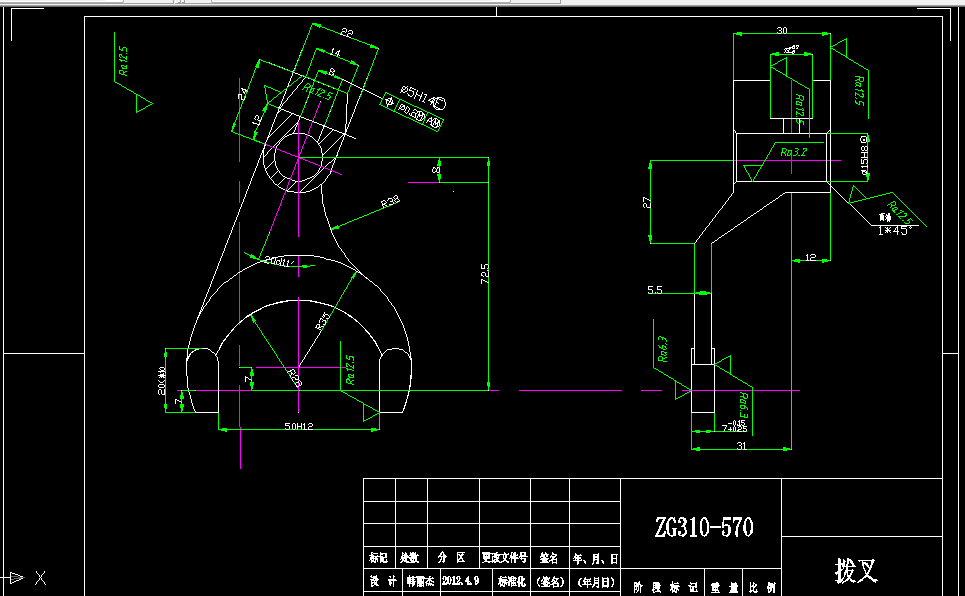Select the standalone Ra12.5 symbol at top-left
965x596 pixels.
[133, 71]
